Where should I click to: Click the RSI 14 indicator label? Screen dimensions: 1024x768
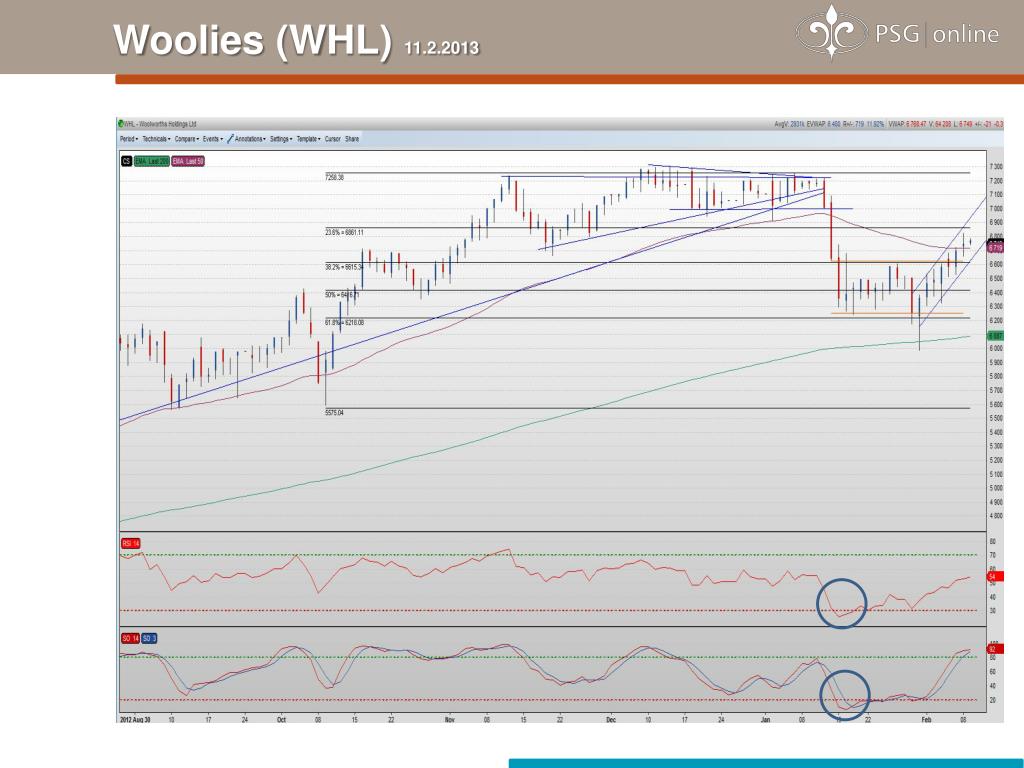[131, 543]
